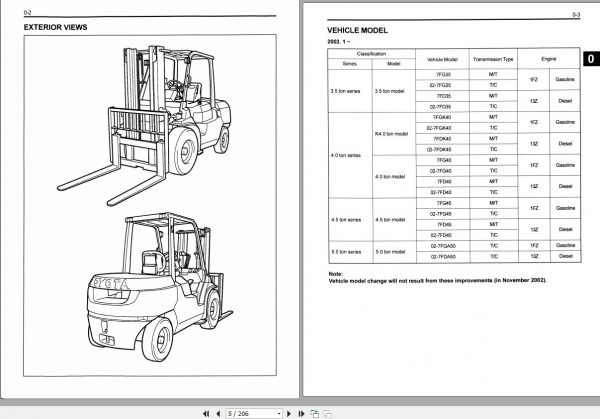600x419 pixels.
Task: Click the EXTERIOR VIEWS heading
Action: click(x=55, y=27)
